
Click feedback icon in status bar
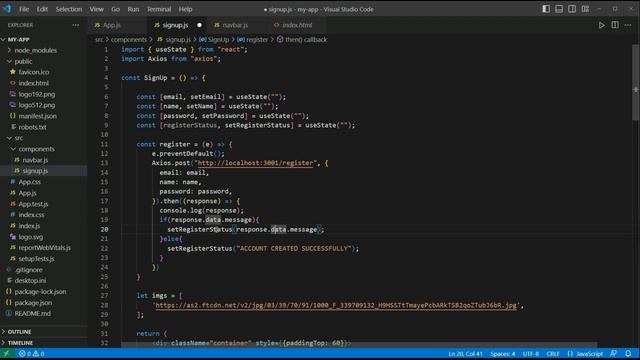click(613, 353)
